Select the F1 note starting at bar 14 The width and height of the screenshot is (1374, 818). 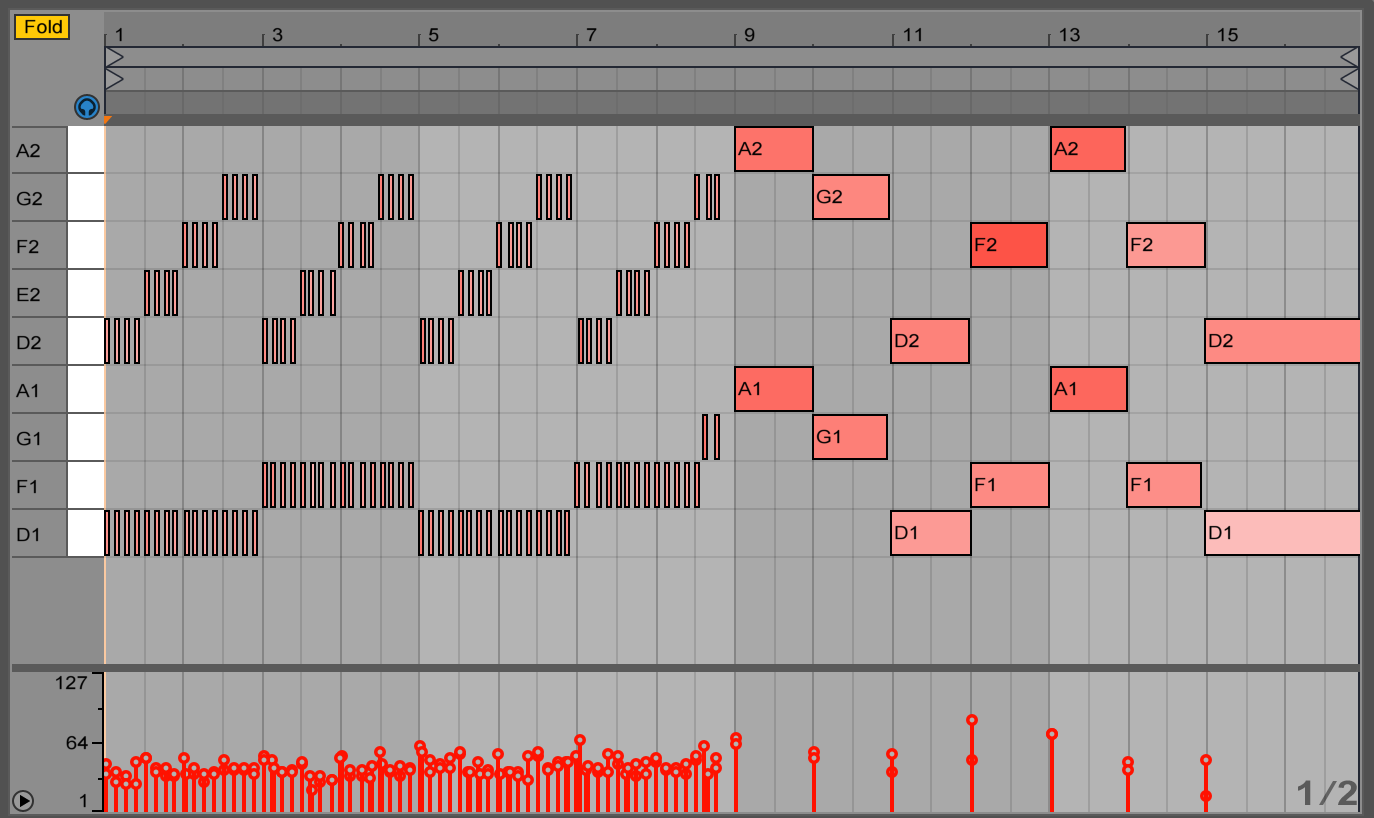click(1164, 485)
